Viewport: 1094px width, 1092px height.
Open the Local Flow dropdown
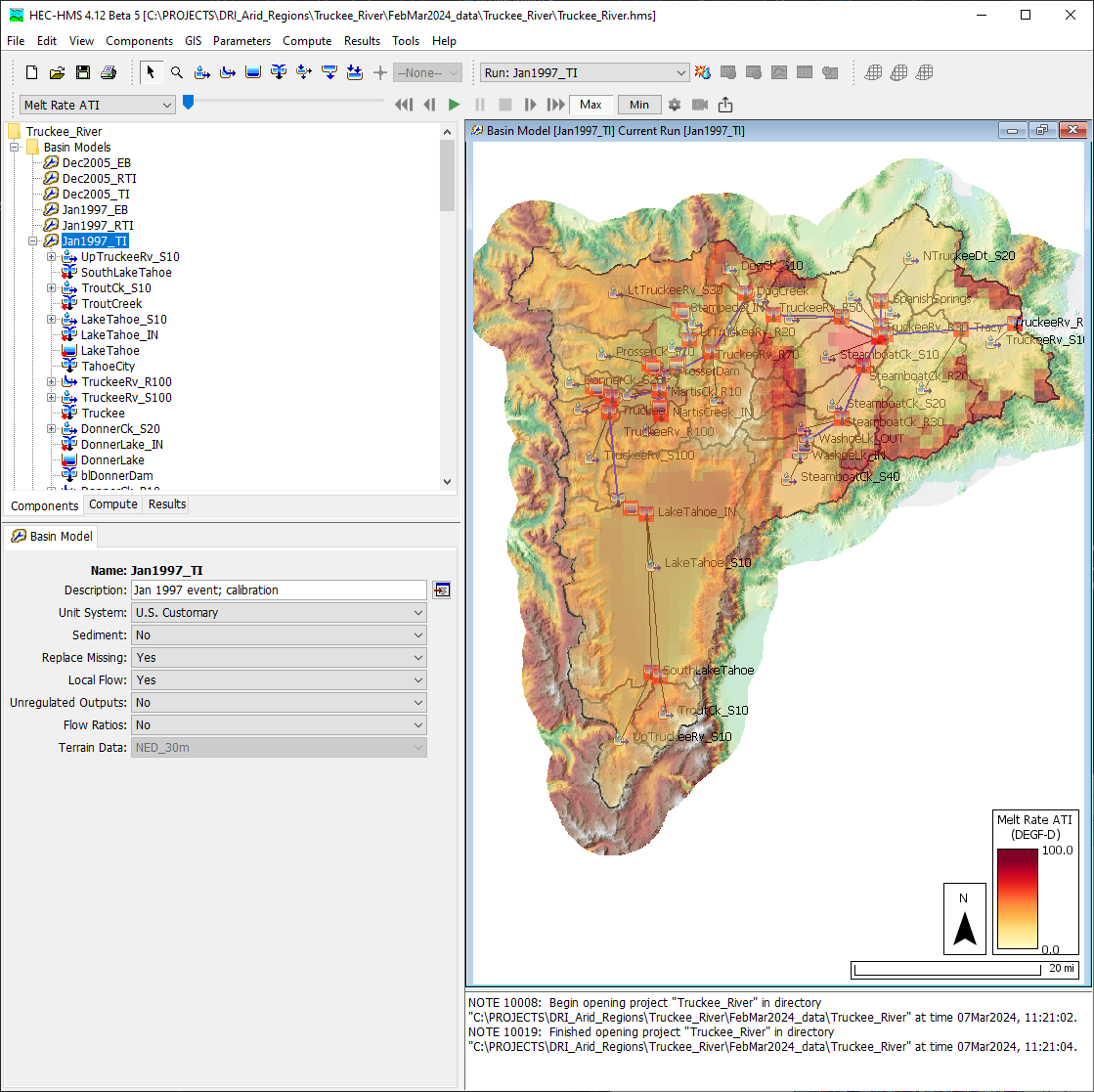[x=279, y=679]
